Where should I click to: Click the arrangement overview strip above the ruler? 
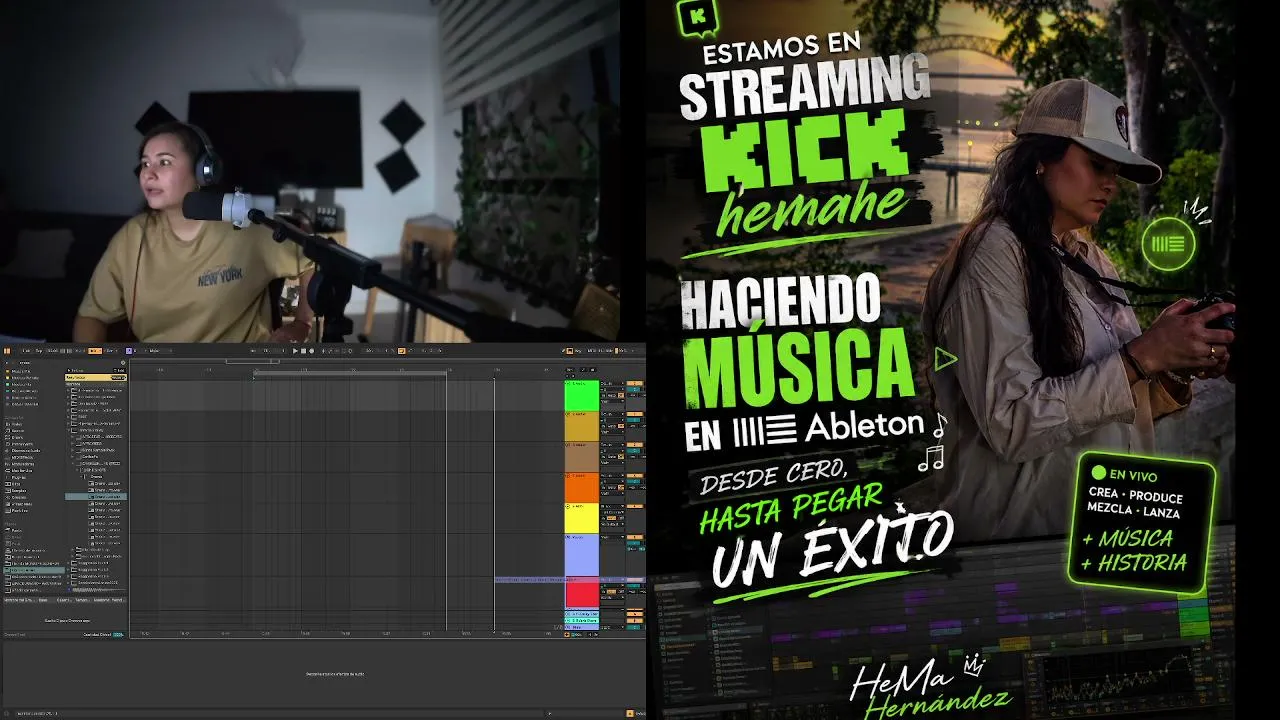pos(345,362)
